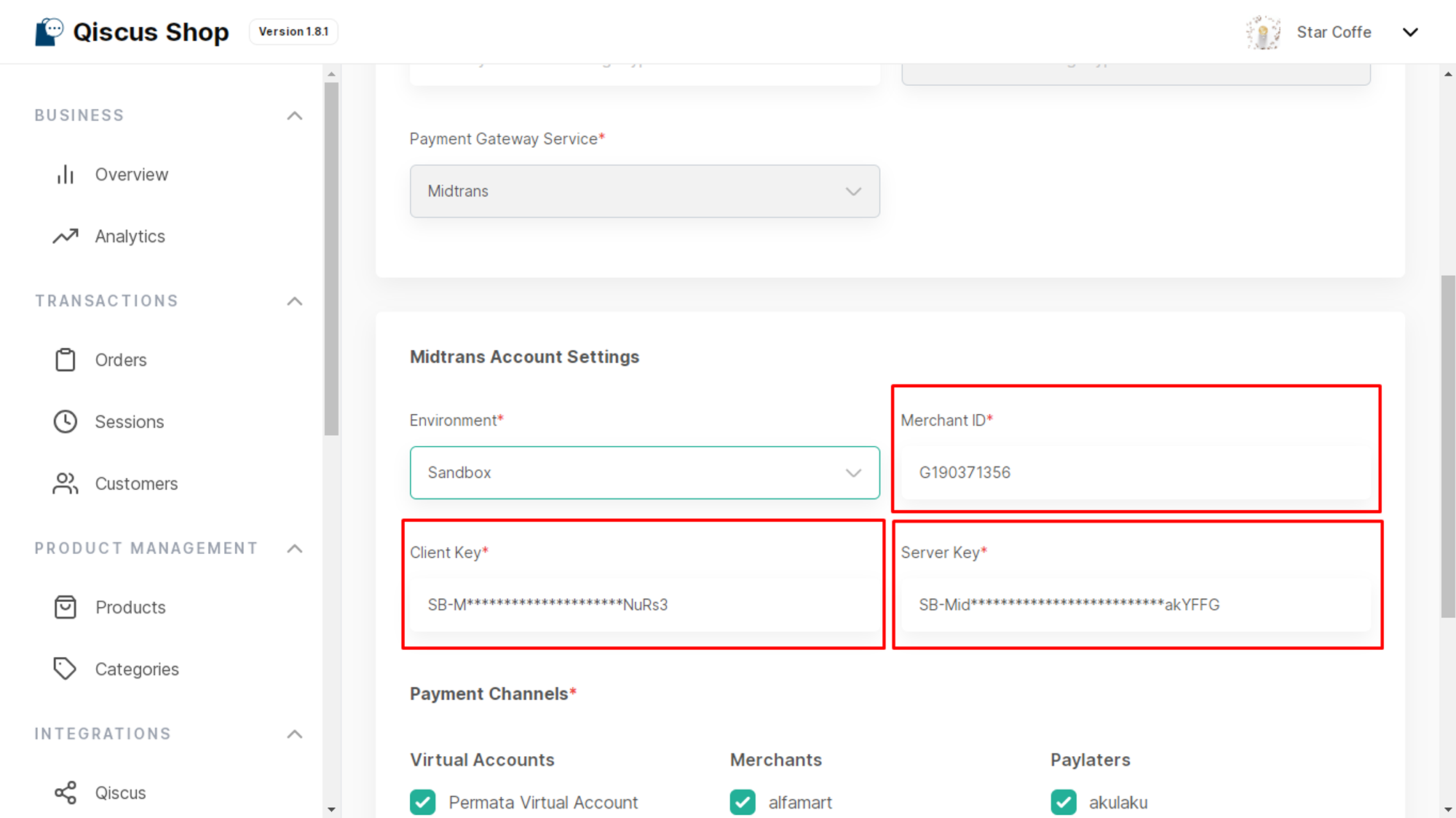This screenshot has height=818, width=1456.
Task: Collapse the Product Management section
Action: (295, 549)
